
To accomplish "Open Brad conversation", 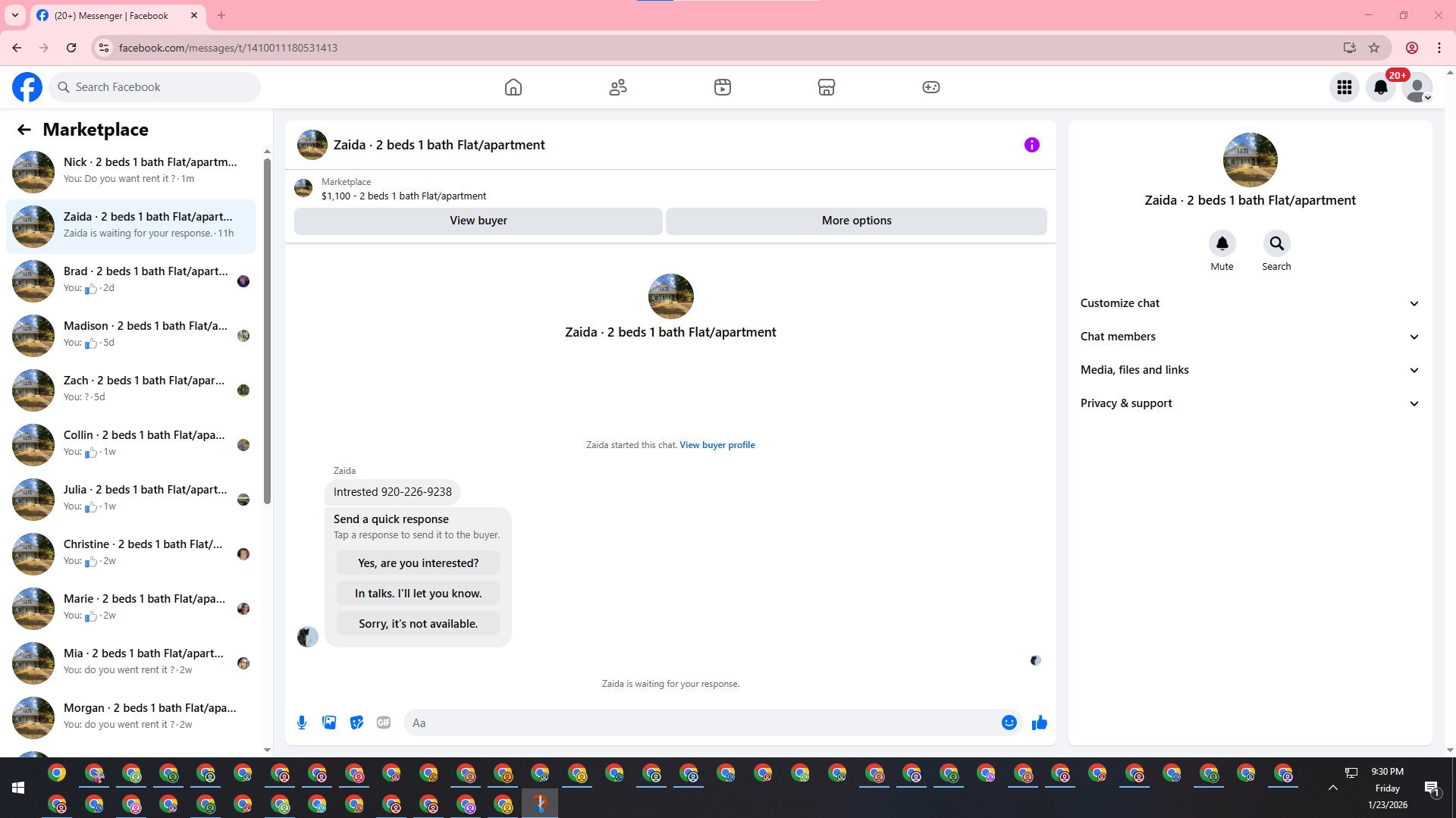I will 130,280.
